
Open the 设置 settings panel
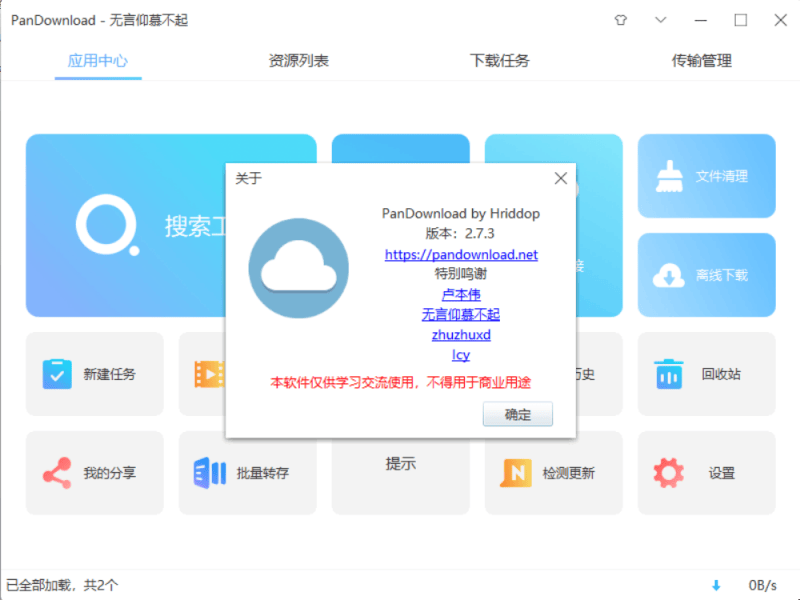pos(706,472)
